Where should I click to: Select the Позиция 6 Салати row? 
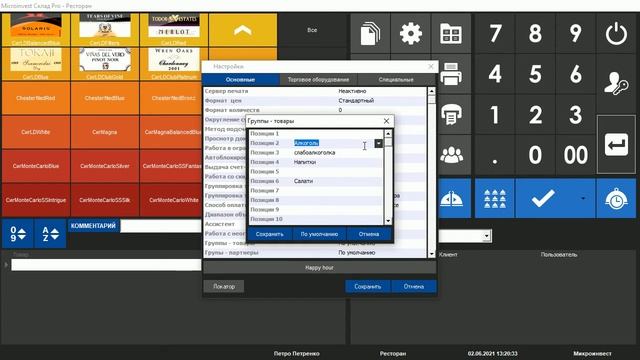tap(316, 181)
